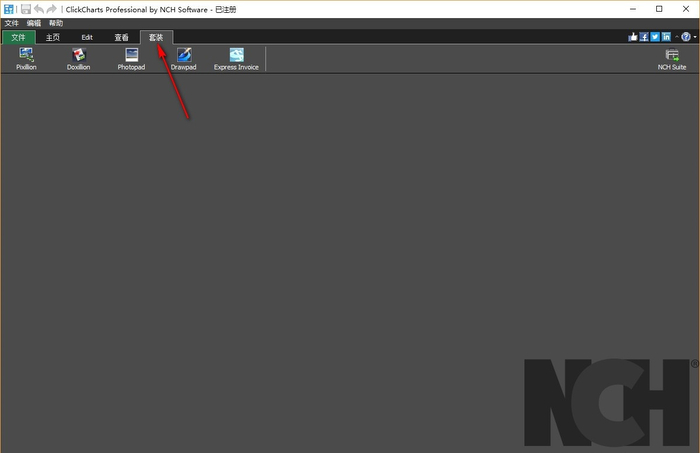Switch to the 主页 ribbon tab
Image resolution: width=700 pixels, height=453 pixels.
[x=53, y=37]
